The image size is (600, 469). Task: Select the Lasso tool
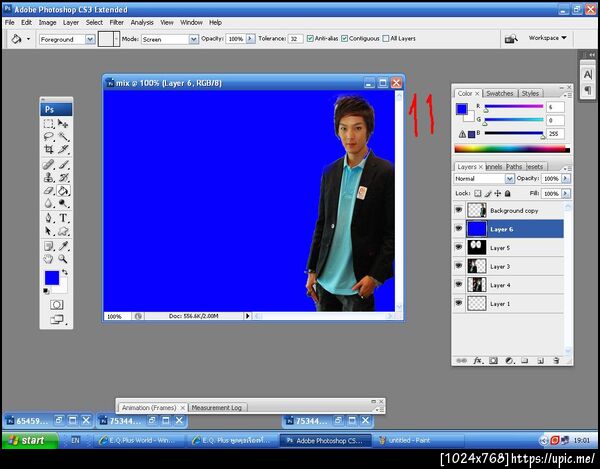49,137
